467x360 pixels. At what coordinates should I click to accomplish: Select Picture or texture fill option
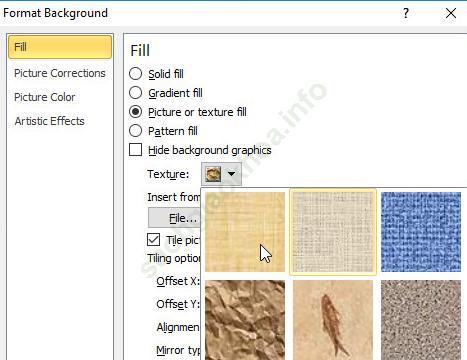pyautogui.click(x=135, y=112)
